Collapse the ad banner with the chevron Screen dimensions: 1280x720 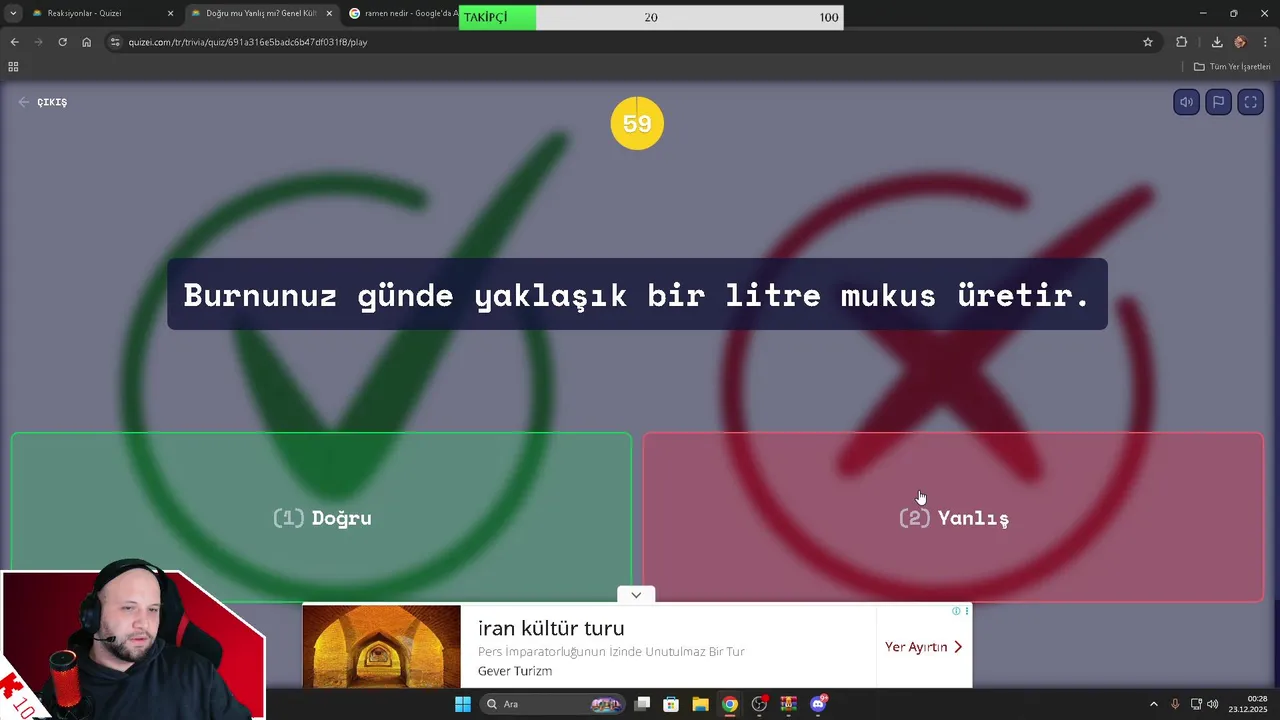pyautogui.click(x=636, y=595)
